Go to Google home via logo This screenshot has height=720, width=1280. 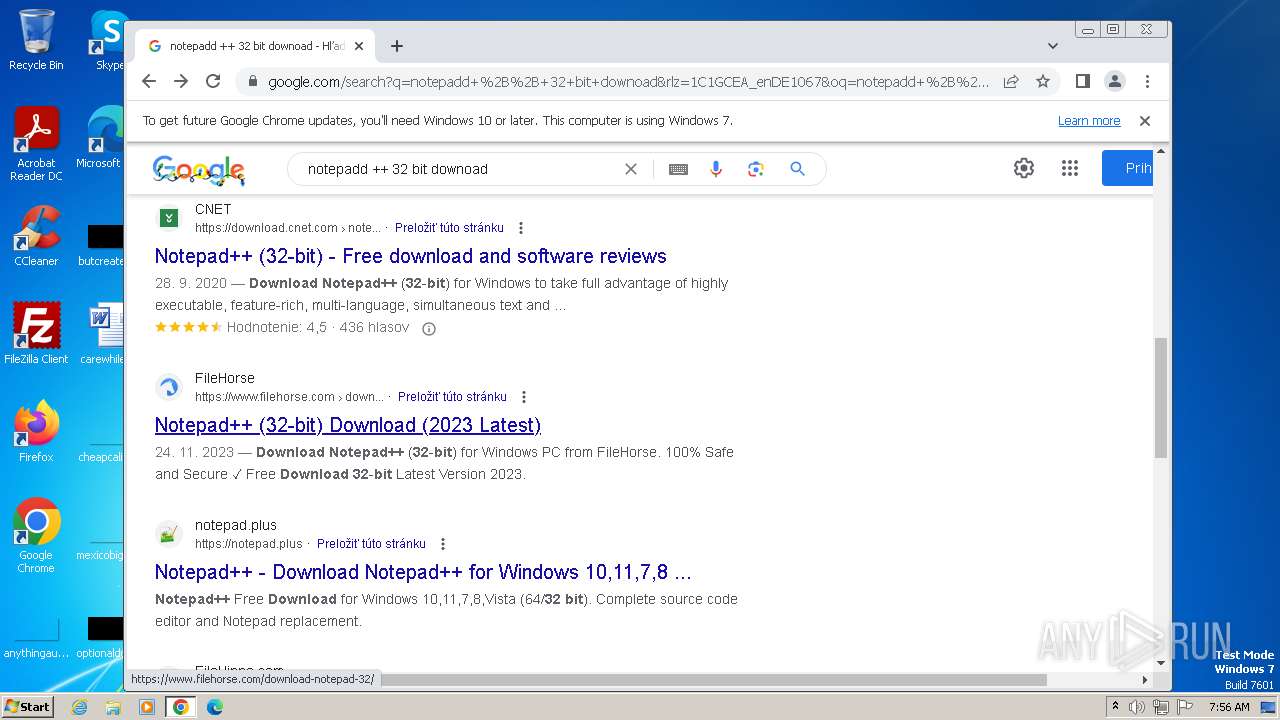tap(199, 170)
